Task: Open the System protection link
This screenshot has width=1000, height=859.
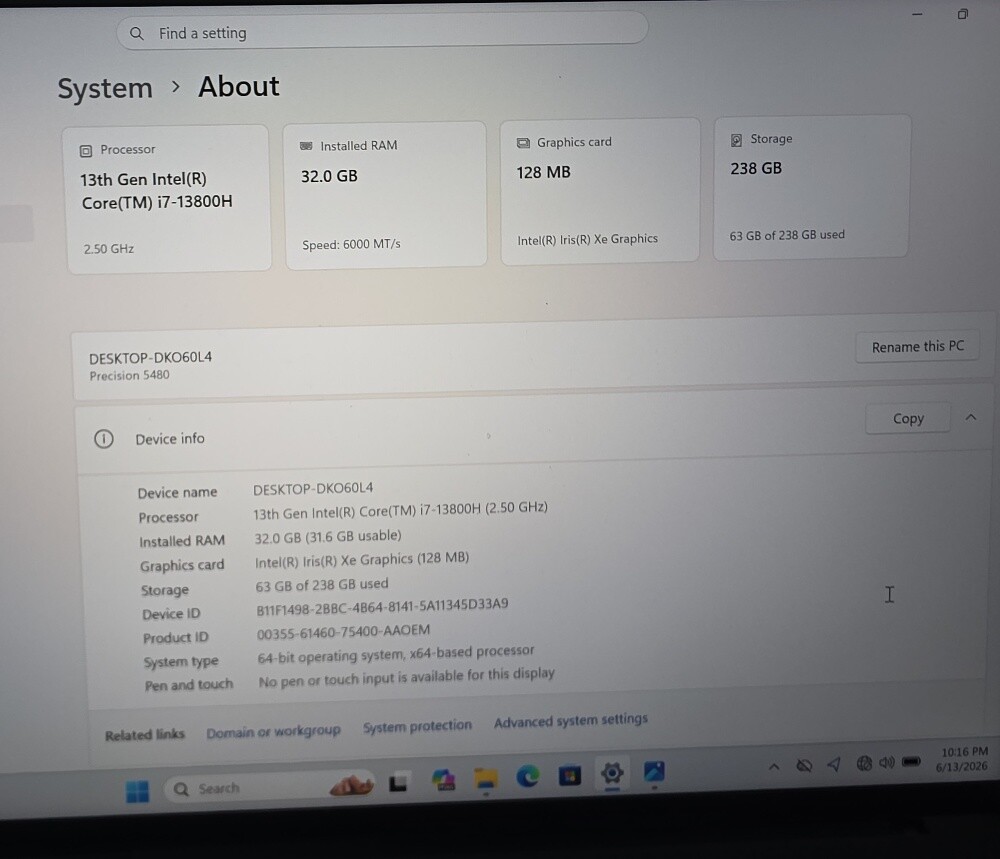Action: (x=417, y=726)
